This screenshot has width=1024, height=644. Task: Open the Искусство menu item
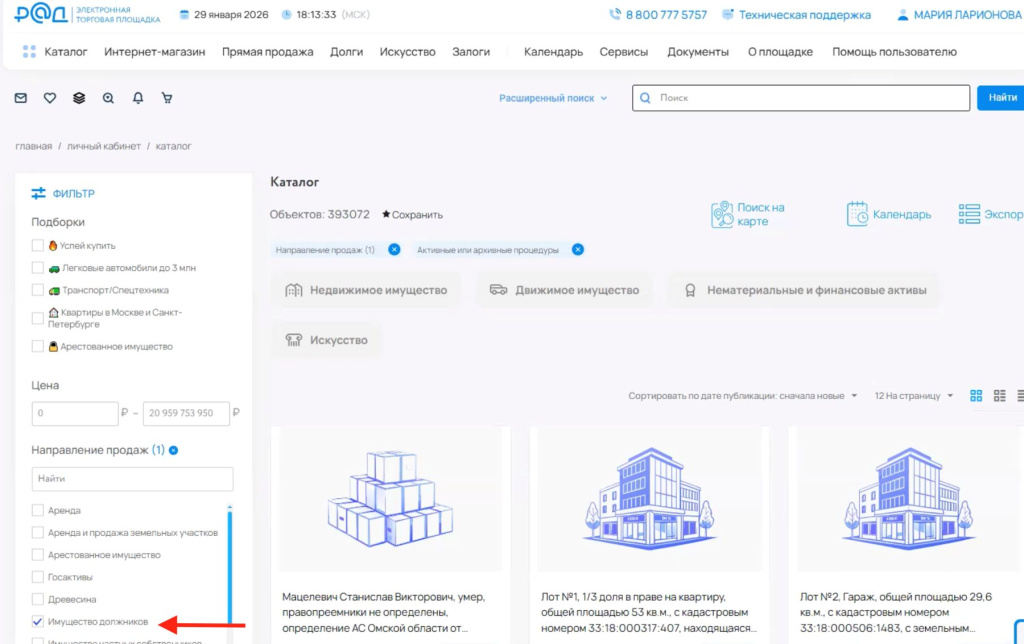pyautogui.click(x=407, y=52)
